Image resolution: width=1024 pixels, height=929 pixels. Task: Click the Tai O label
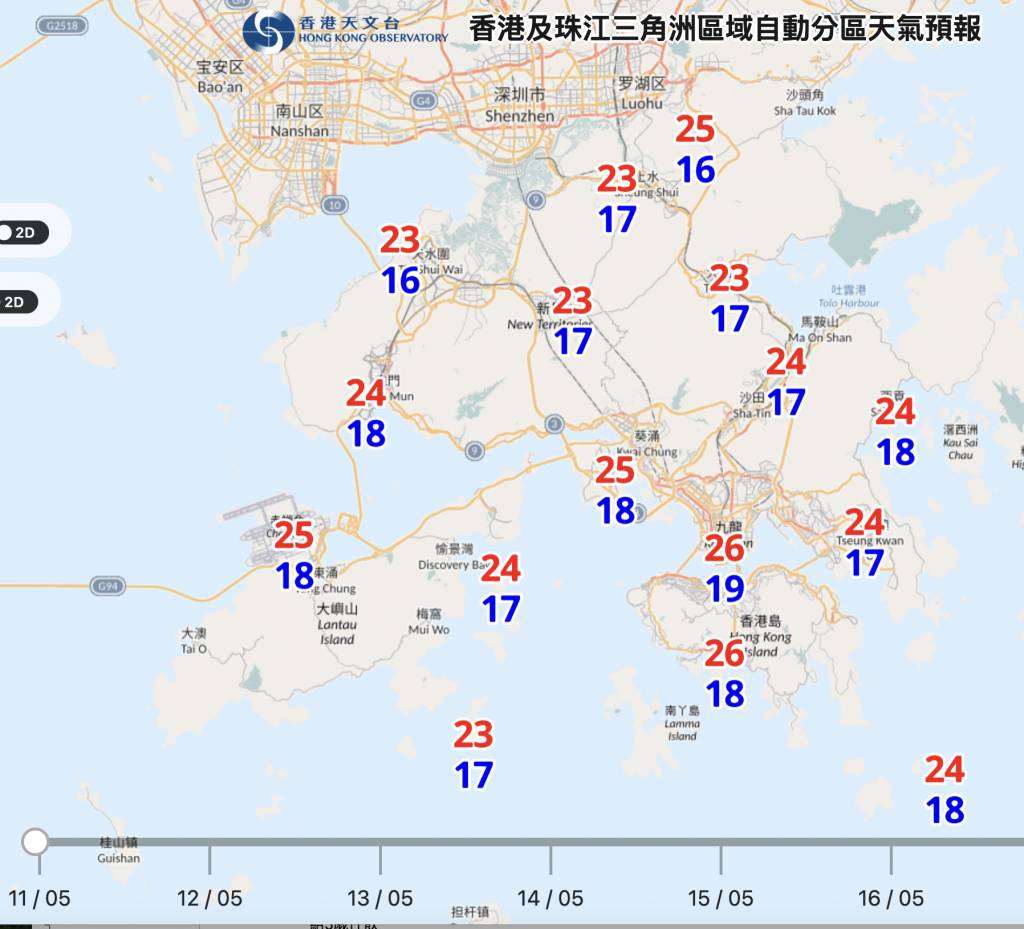click(x=194, y=641)
